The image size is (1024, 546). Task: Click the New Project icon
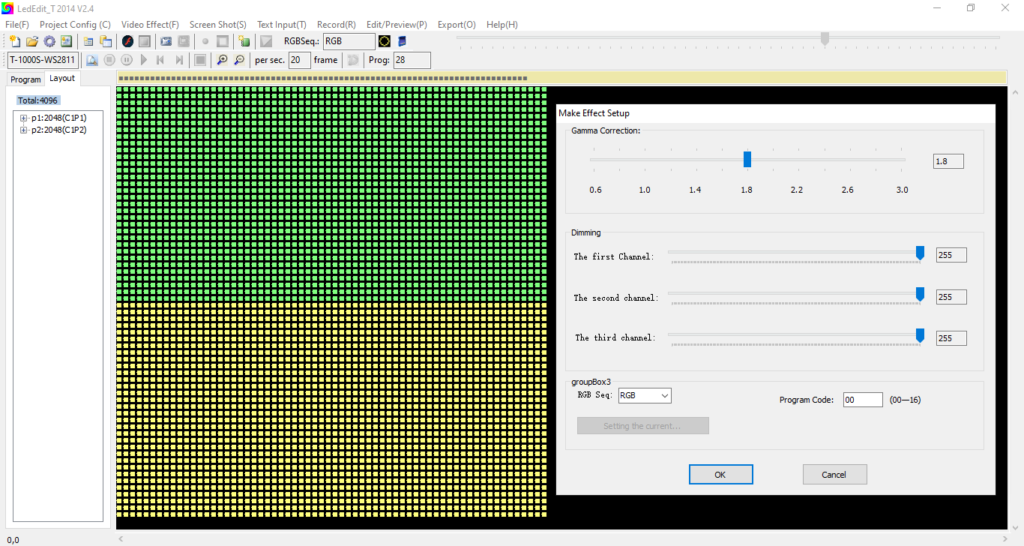14,41
